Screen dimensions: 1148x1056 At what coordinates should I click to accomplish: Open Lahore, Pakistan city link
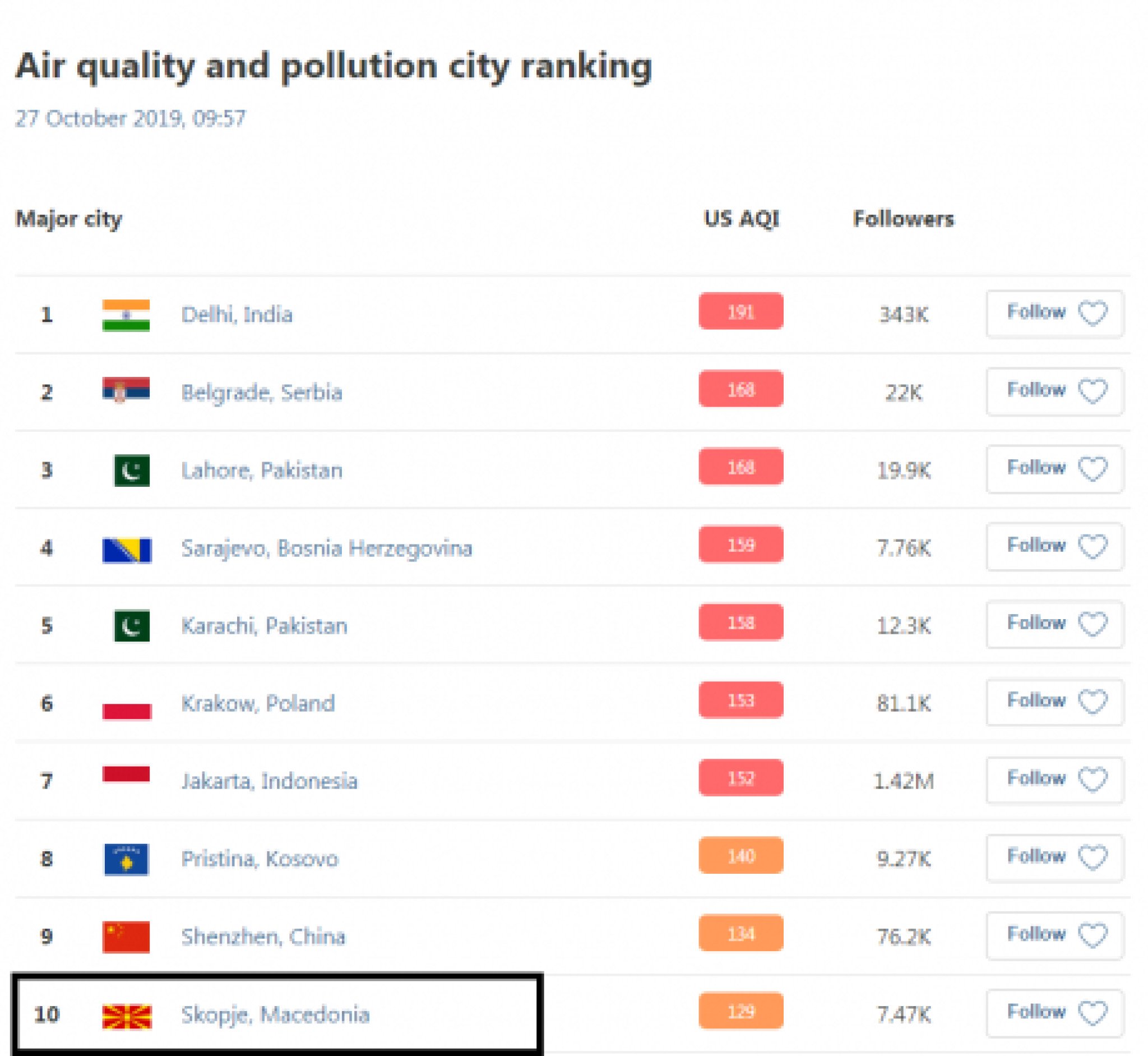pos(262,471)
